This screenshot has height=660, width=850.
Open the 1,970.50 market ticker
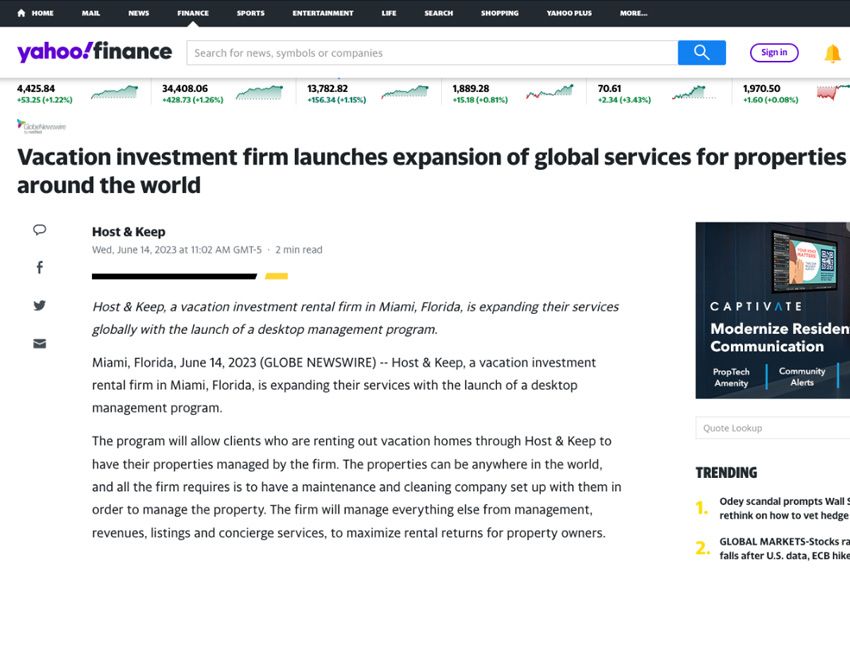tap(796, 93)
